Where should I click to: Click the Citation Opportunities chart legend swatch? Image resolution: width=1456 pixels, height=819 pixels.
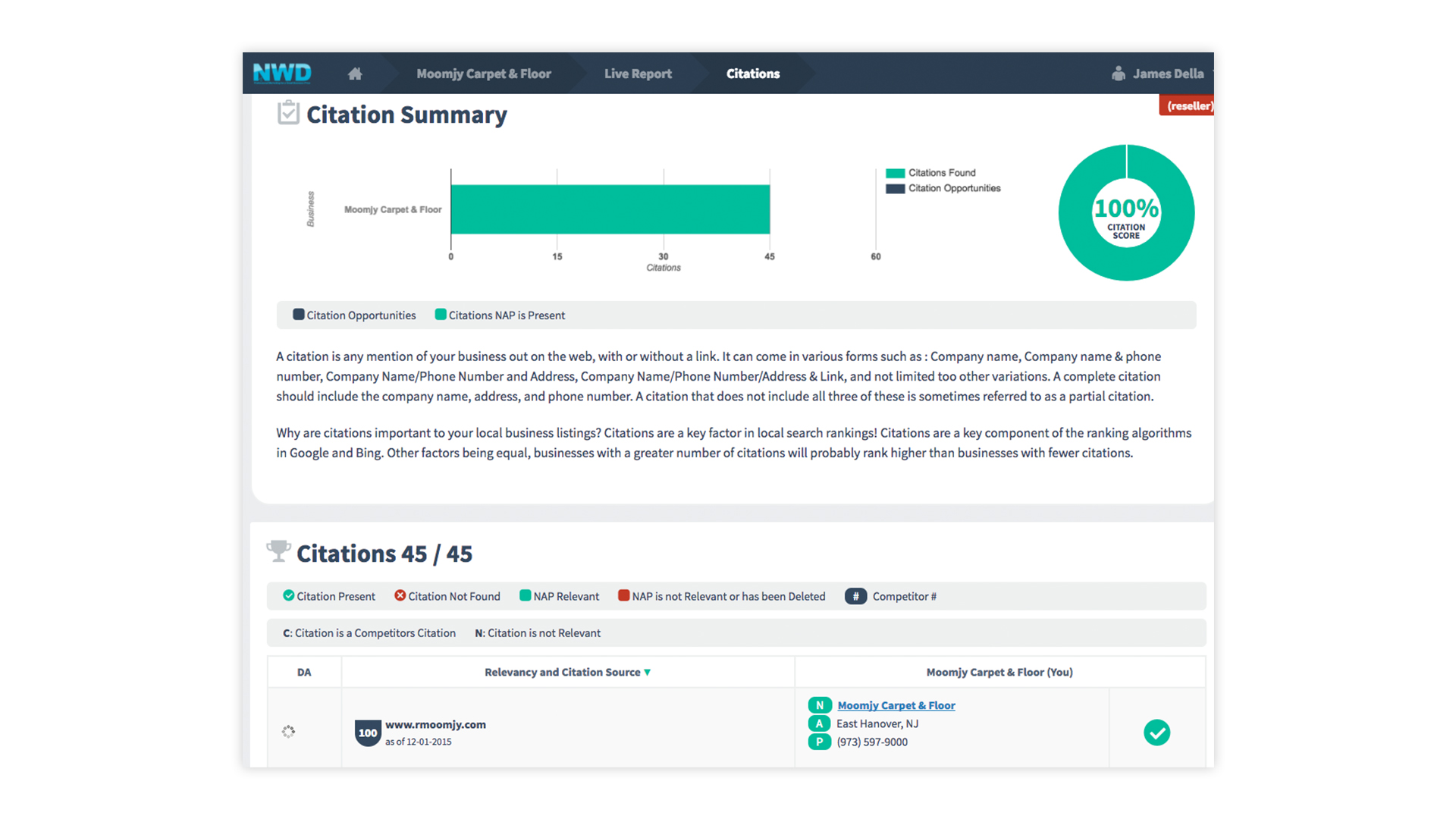(x=895, y=189)
